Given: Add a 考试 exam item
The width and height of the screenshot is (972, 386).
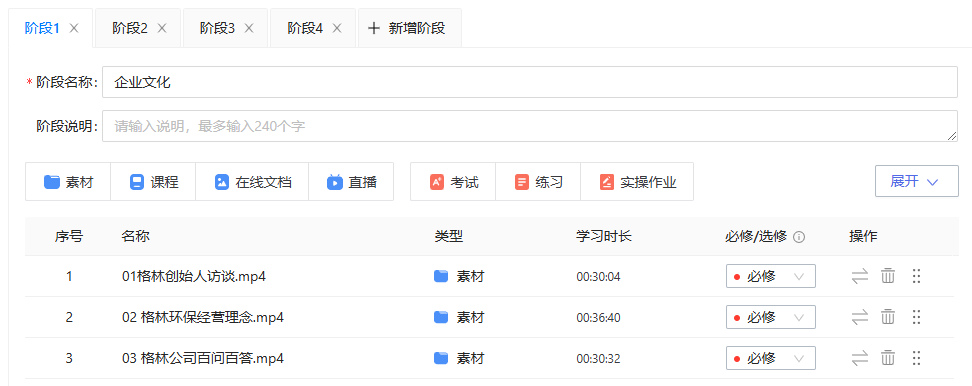Looking at the screenshot, I should coord(453,182).
